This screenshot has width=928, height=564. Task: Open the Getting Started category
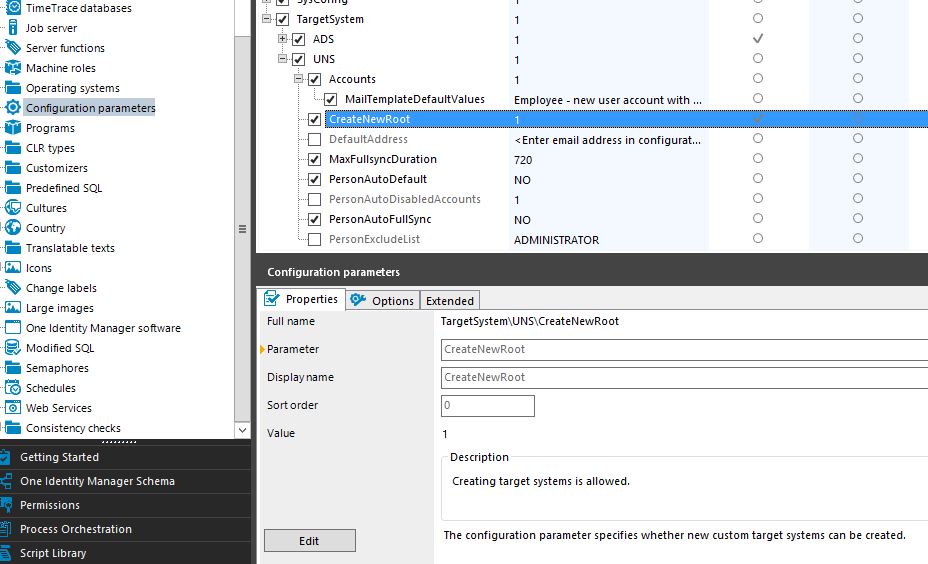[x=125, y=457]
